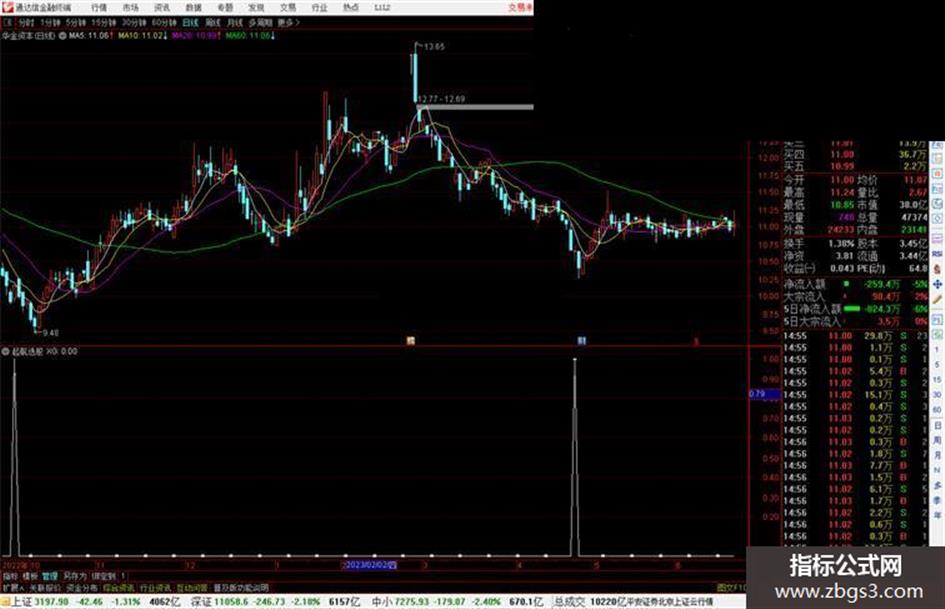Select the 多周期 multi-period tab
This screenshot has width=945, height=609.
260,22
